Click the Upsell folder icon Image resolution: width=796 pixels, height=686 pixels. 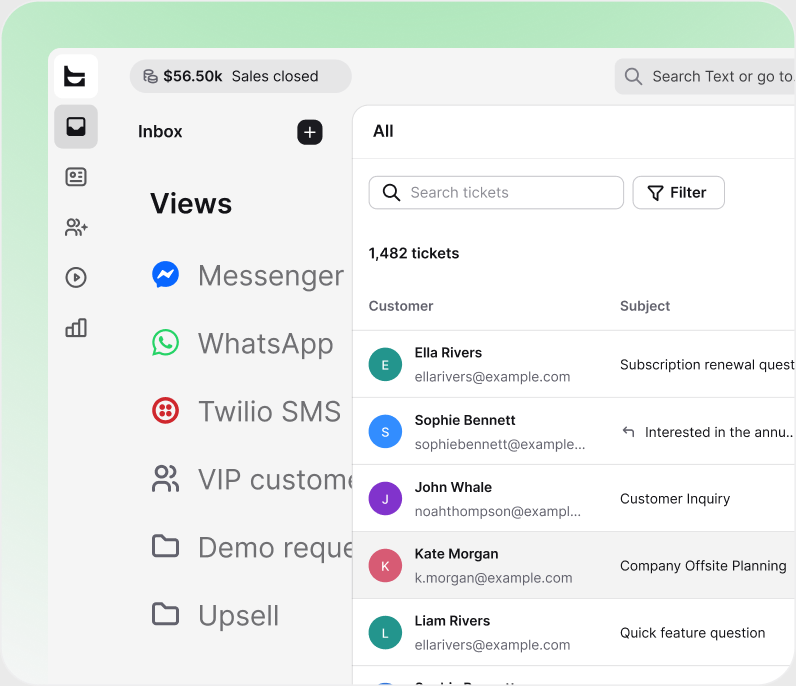(x=165, y=614)
